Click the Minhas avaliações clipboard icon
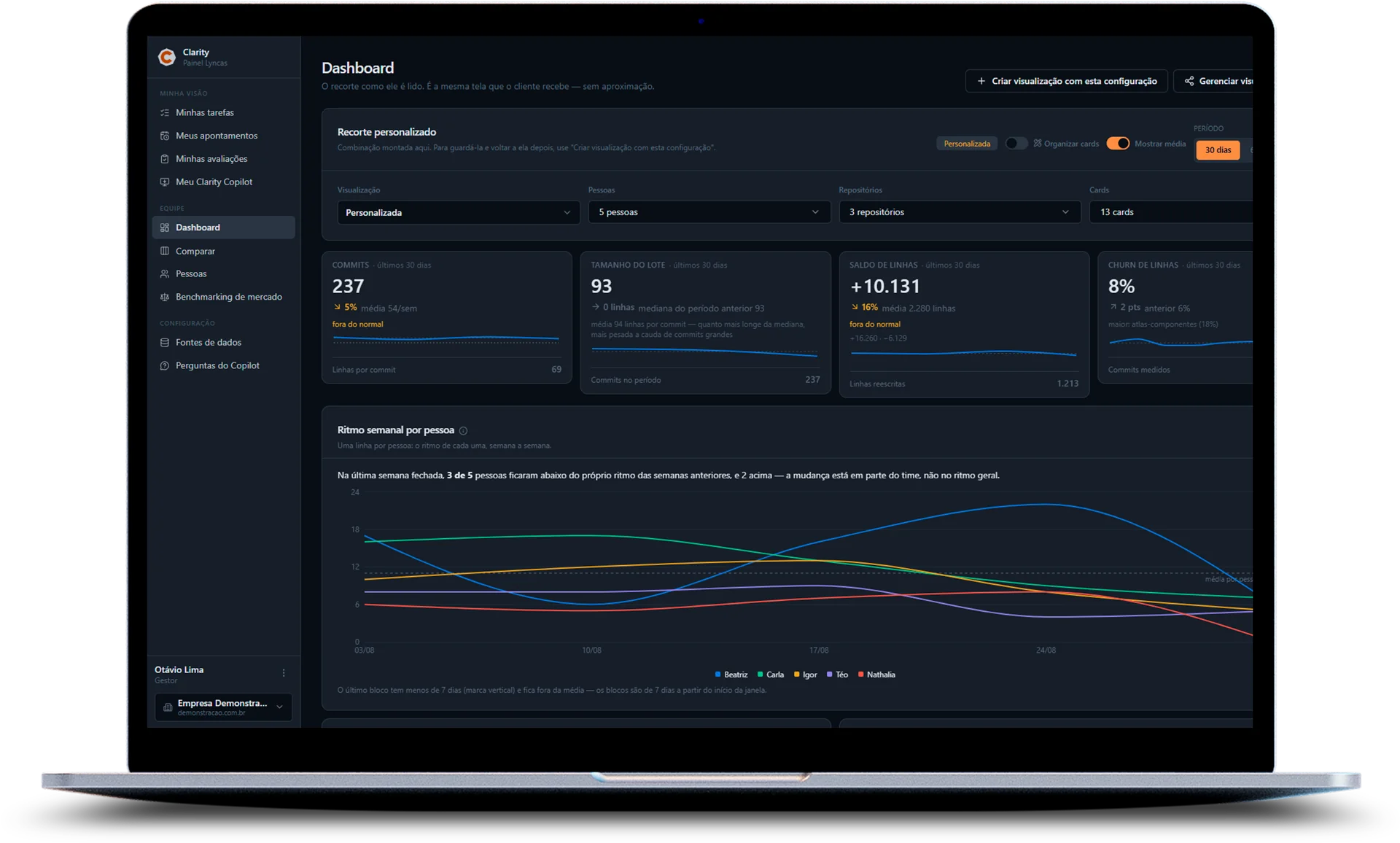This screenshot has height=843, width=1400. [x=165, y=159]
